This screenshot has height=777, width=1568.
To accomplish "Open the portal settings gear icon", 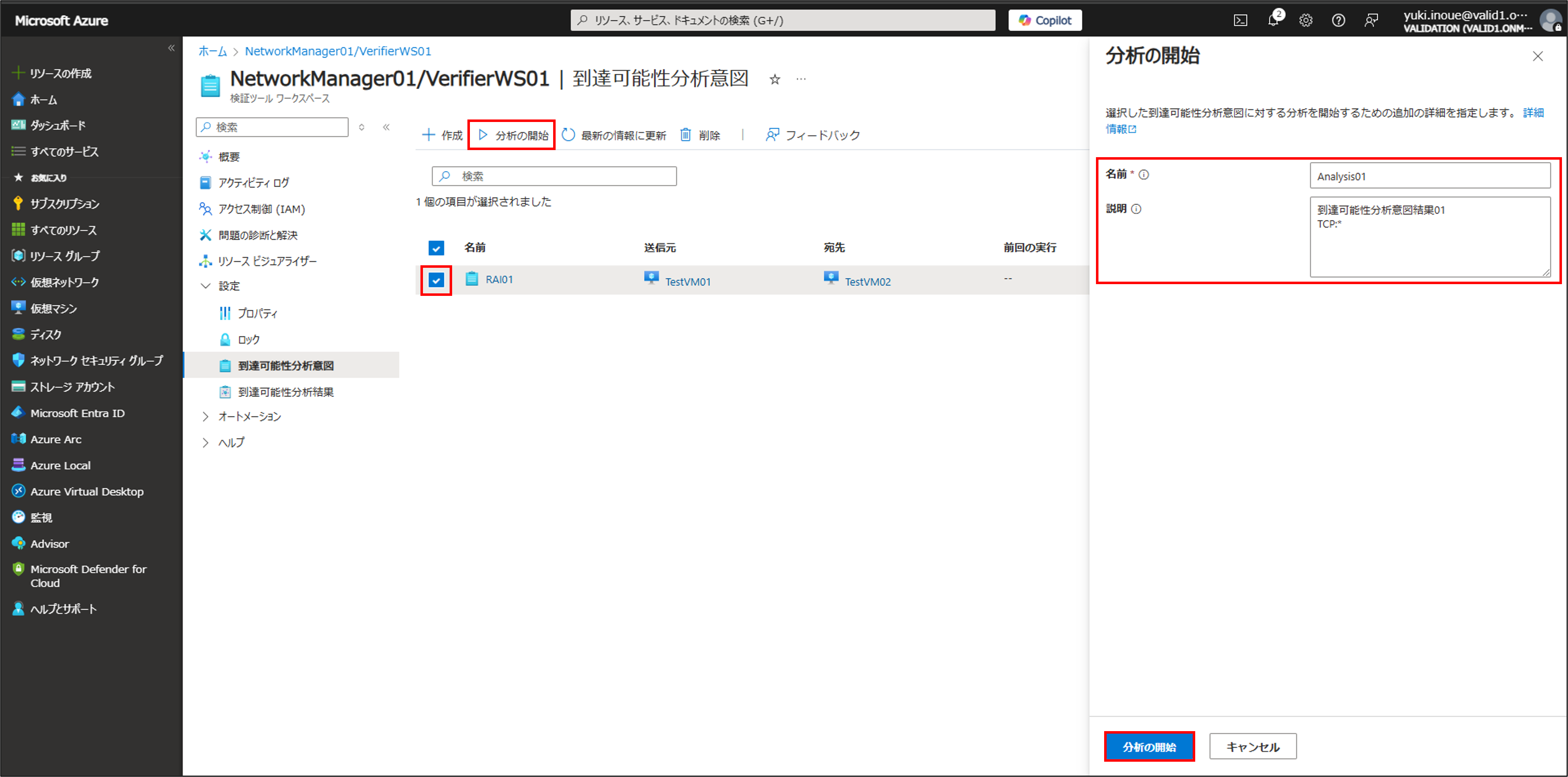I will coord(1305,21).
